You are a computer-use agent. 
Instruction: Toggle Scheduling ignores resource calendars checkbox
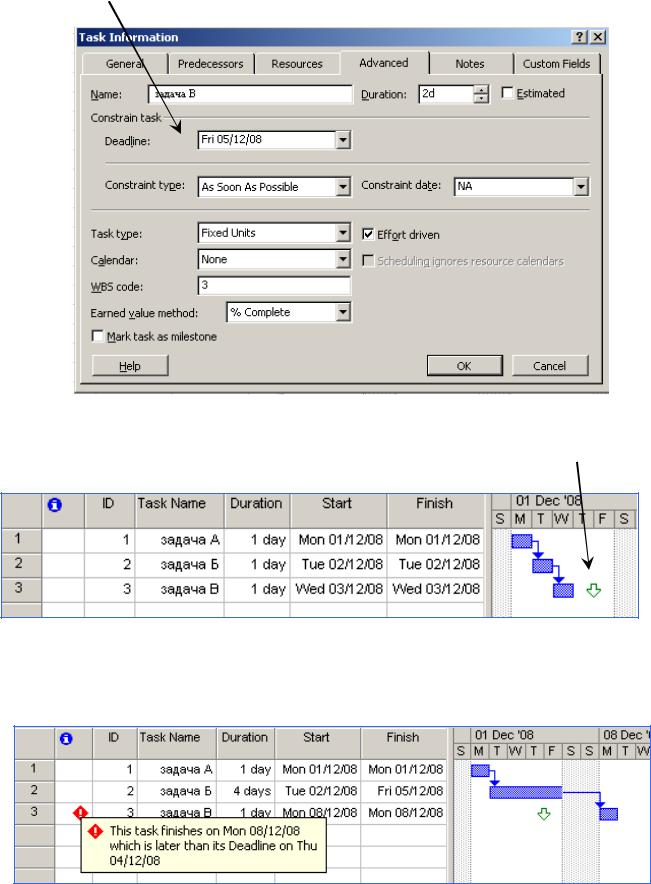[x=368, y=260]
